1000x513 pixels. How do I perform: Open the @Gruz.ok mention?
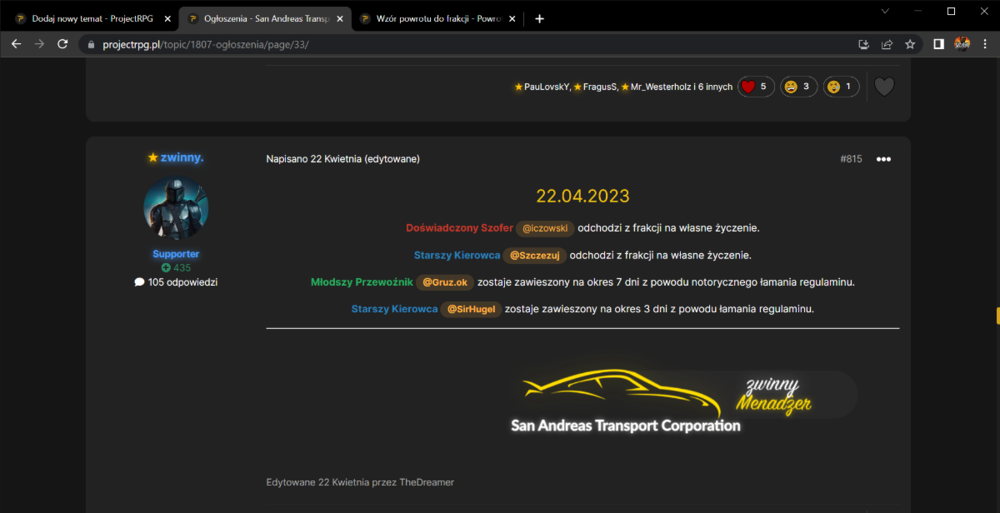pyautogui.click(x=445, y=282)
